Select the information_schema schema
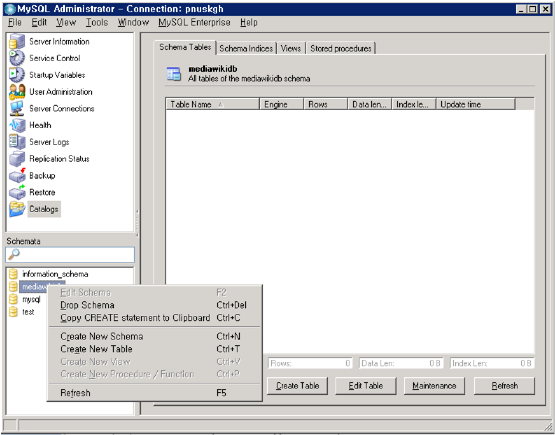 (55, 274)
